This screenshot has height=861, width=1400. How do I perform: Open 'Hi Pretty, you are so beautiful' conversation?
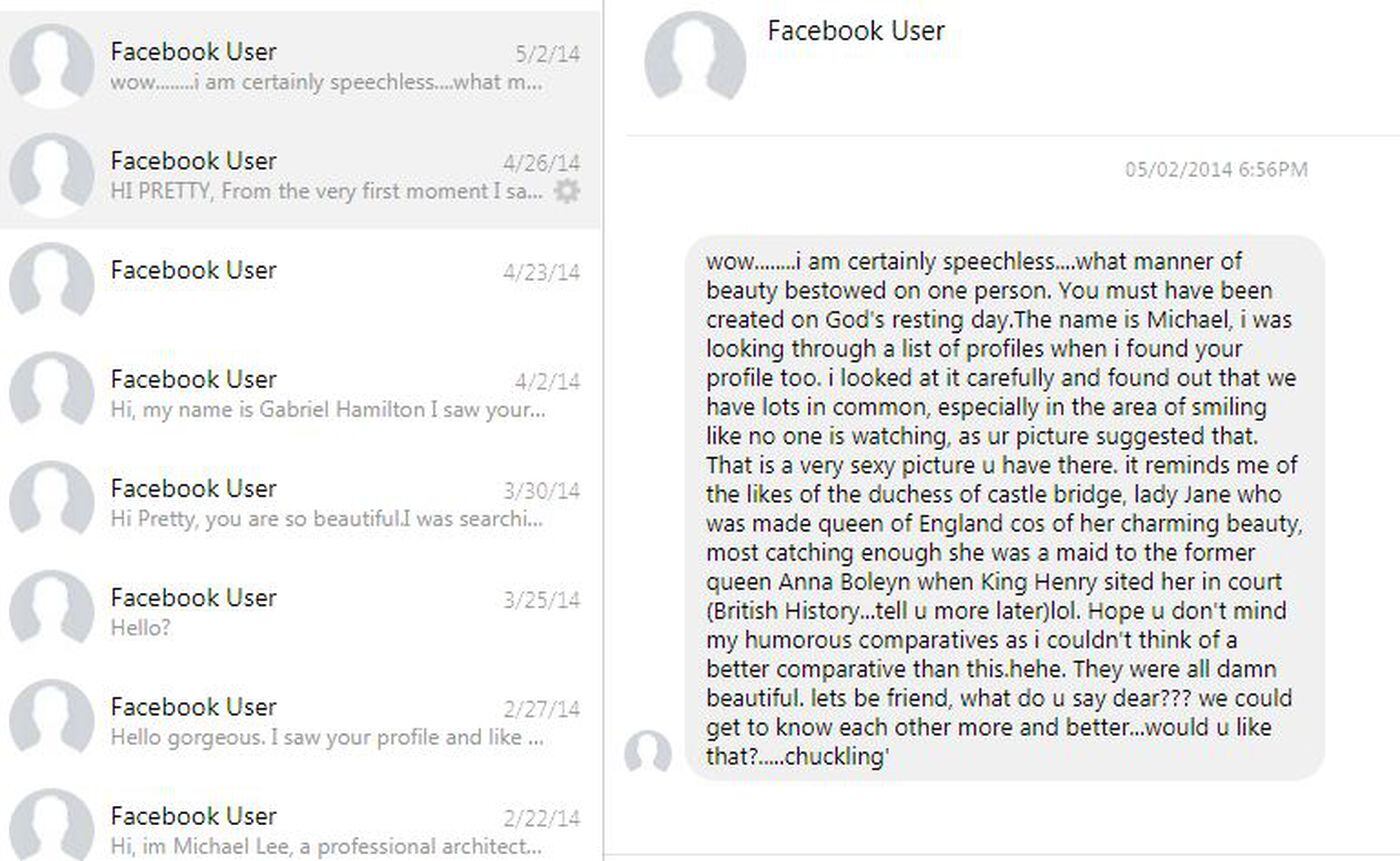click(326, 519)
